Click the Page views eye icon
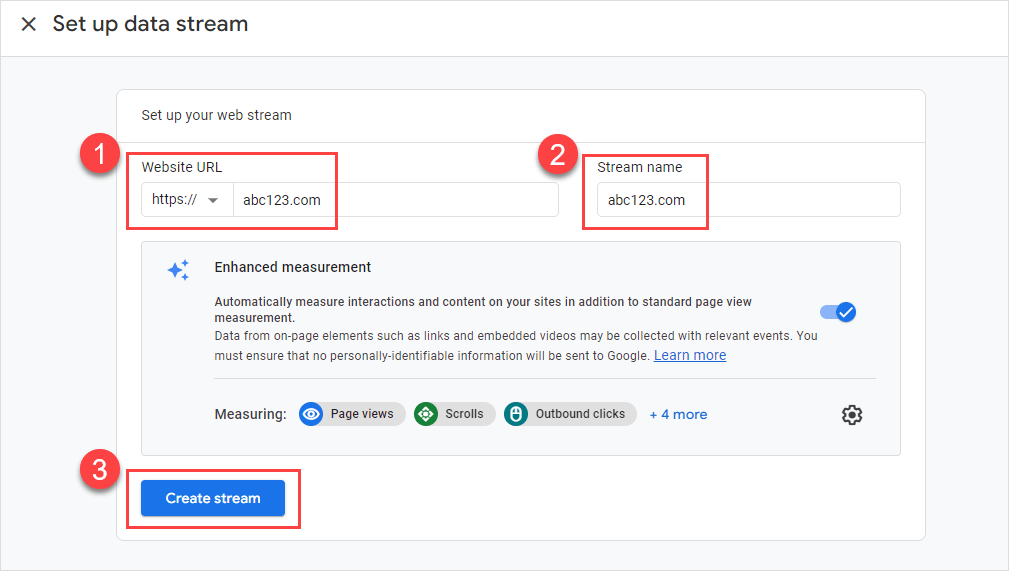Viewport: 1009px width, 571px height. pyautogui.click(x=312, y=414)
